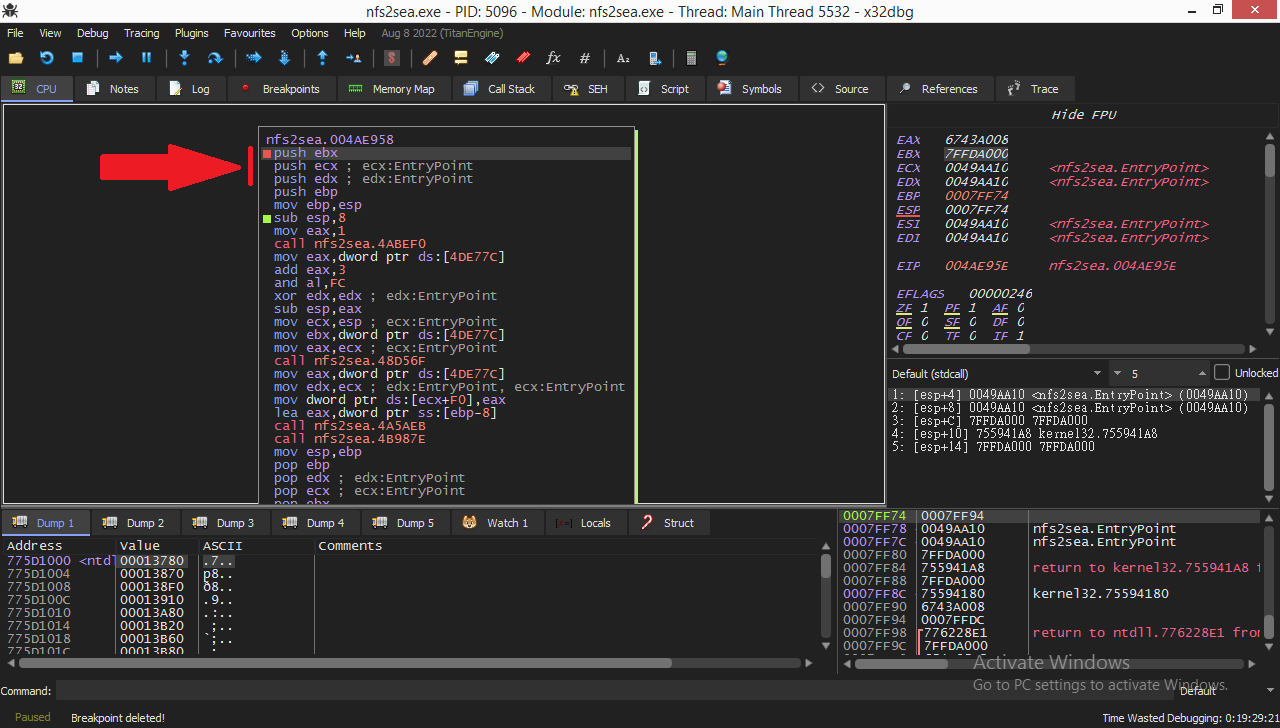Select stack row 0007FF84 return to kernel32
The width and height of the screenshot is (1280, 728).
pos(1049,568)
